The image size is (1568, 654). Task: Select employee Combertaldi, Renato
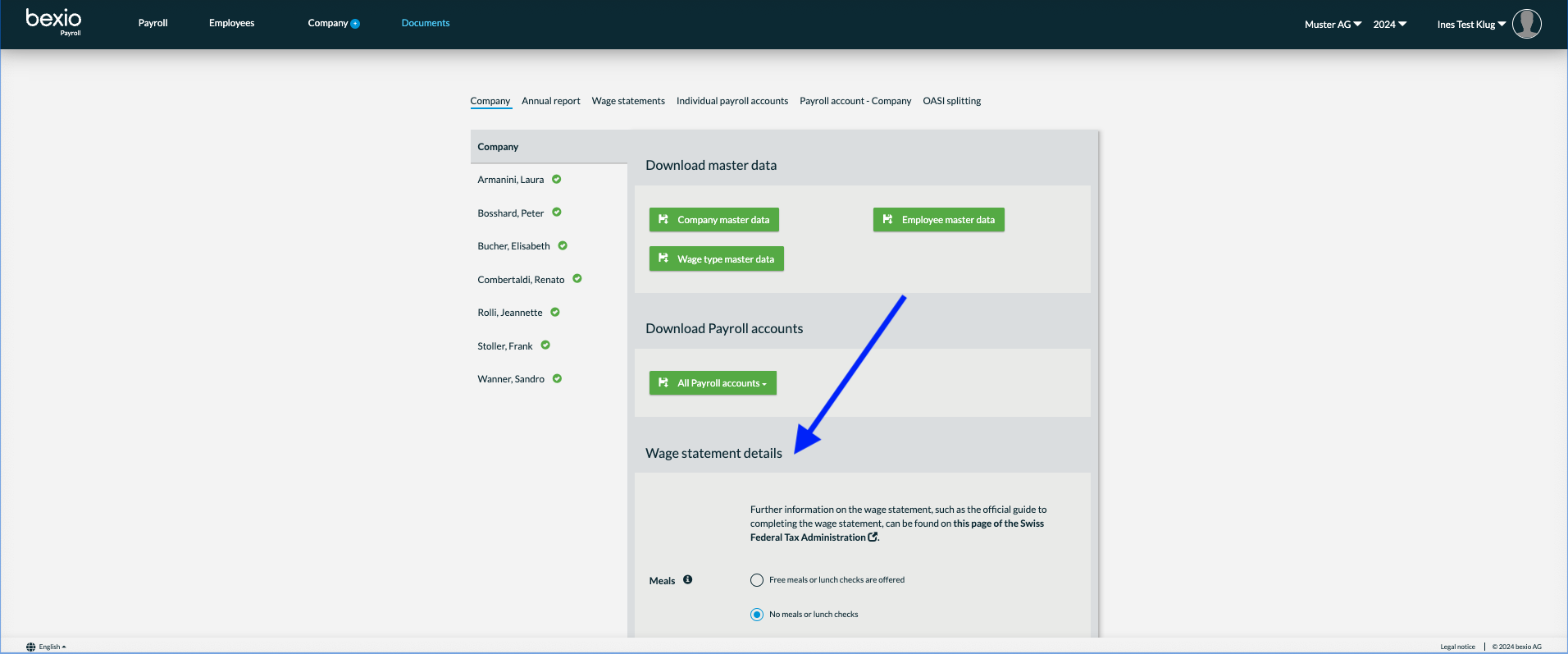[522, 280]
